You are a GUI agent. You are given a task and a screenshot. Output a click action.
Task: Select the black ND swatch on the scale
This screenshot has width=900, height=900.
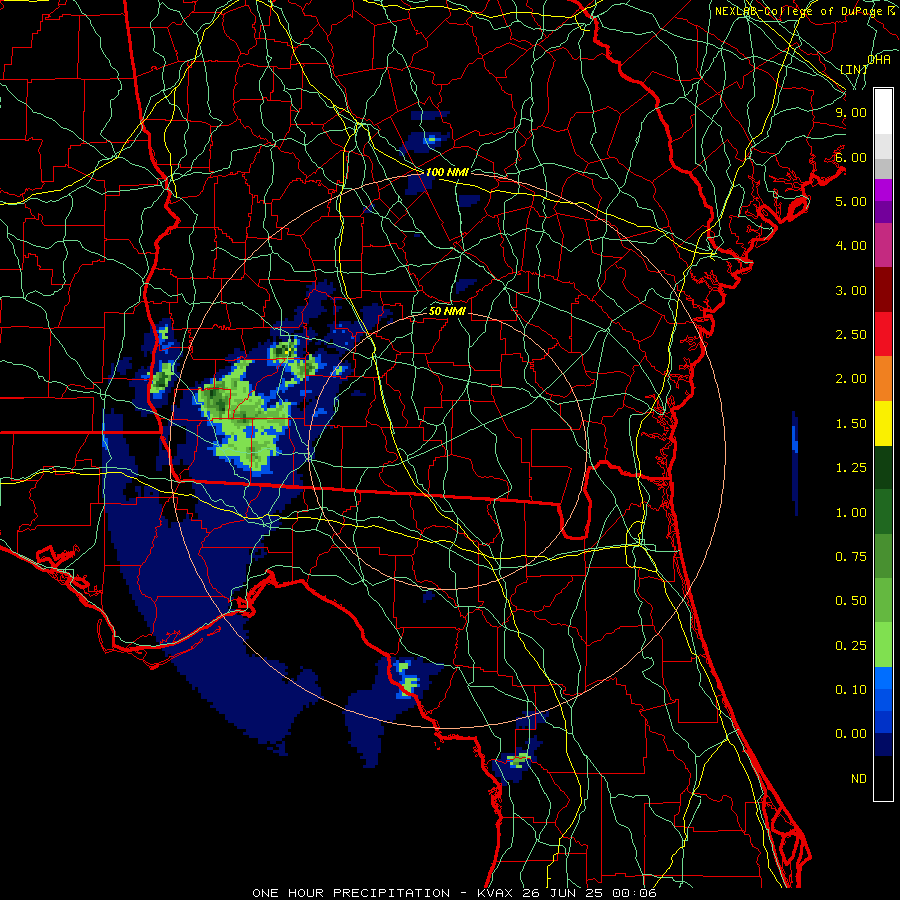(x=883, y=778)
